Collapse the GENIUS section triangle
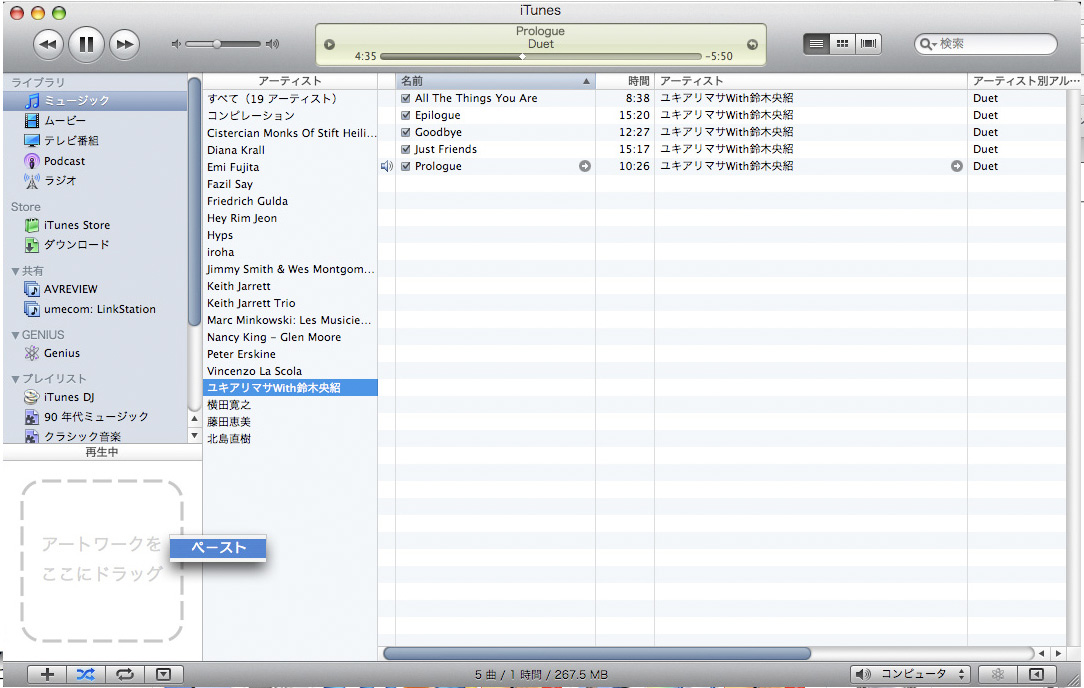1084x688 pixels. coord(15,335)
